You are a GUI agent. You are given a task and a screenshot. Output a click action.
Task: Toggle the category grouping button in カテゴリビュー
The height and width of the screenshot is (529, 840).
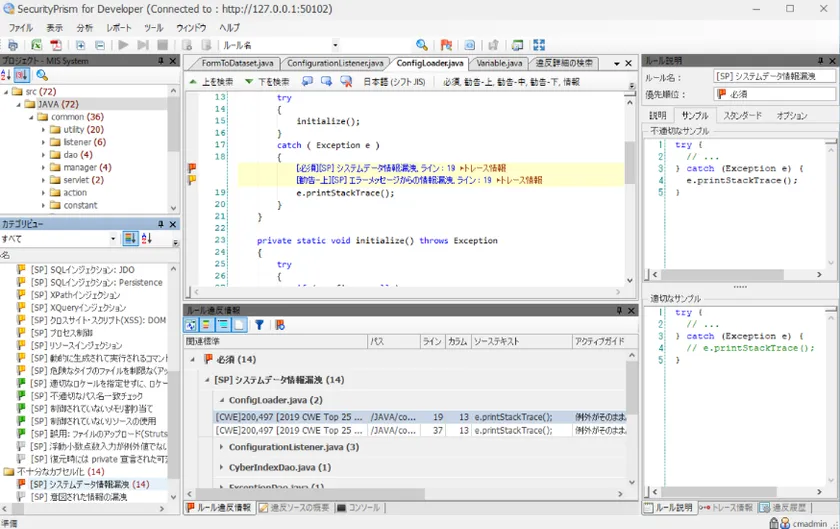[x=130, y=239]
